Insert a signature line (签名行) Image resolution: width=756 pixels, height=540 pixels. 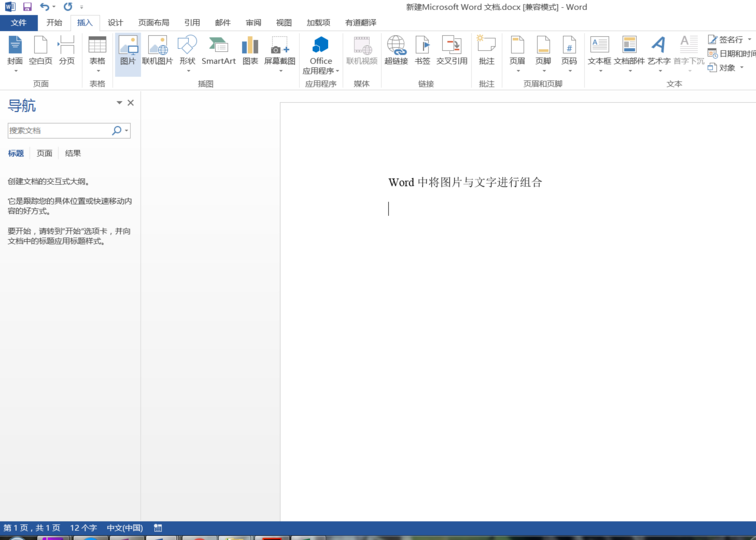point(726,40)
